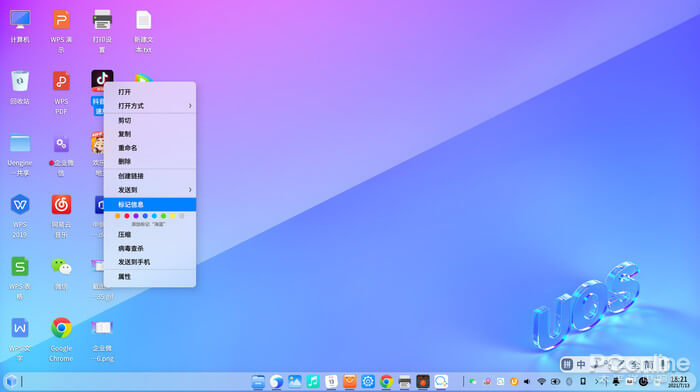Screen dimensions: 700x392
Task: Open the file manager in the dock
Action: tap(258, 382)
